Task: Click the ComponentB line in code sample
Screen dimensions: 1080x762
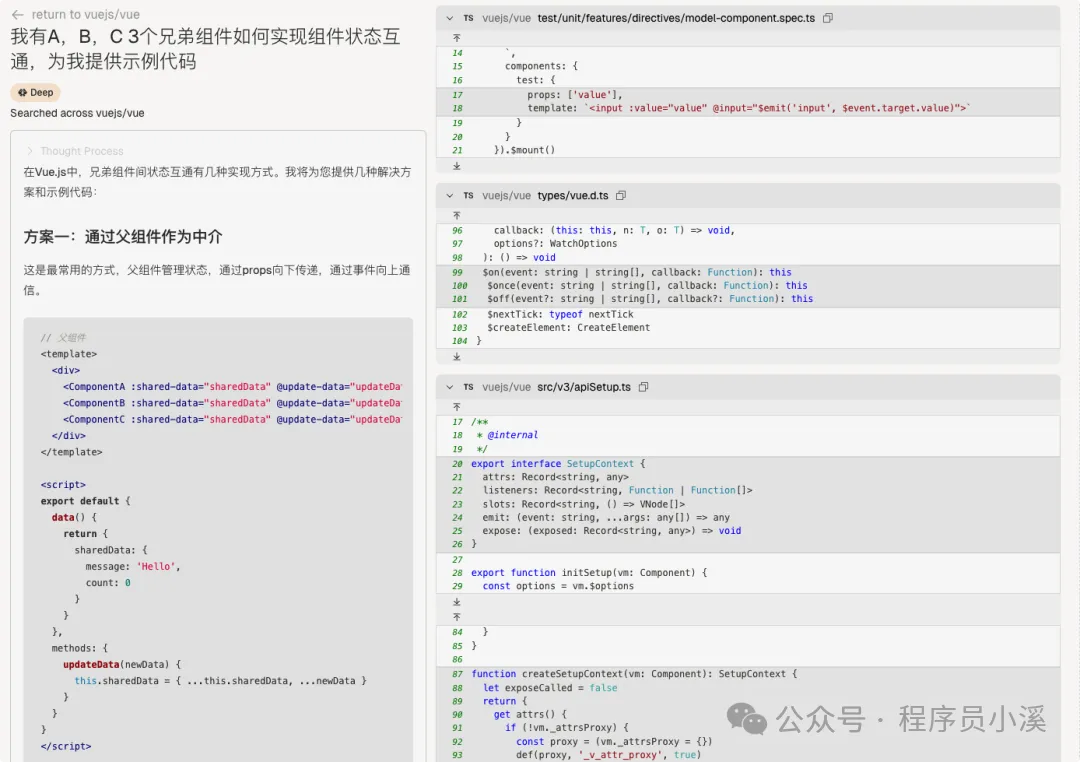Action: pyautogui.click(x=232, y=403)
